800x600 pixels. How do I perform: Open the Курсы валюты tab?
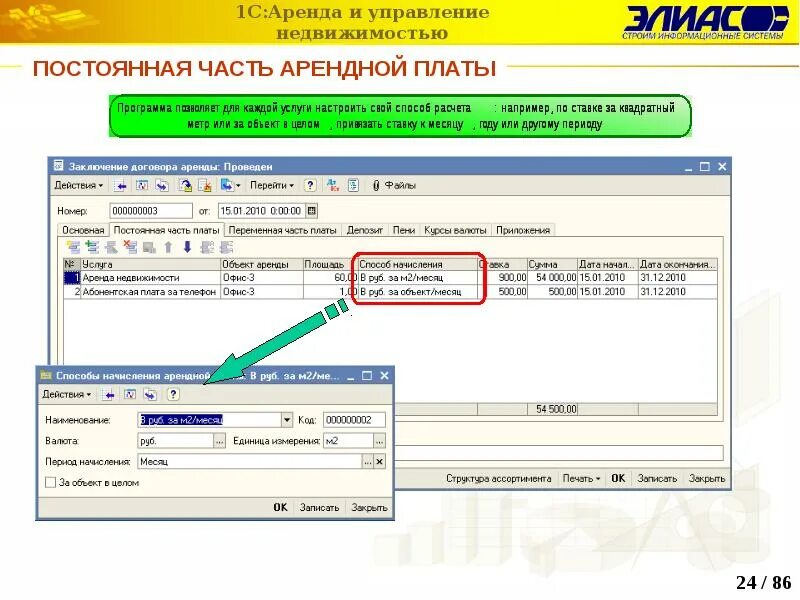point(455,231)
